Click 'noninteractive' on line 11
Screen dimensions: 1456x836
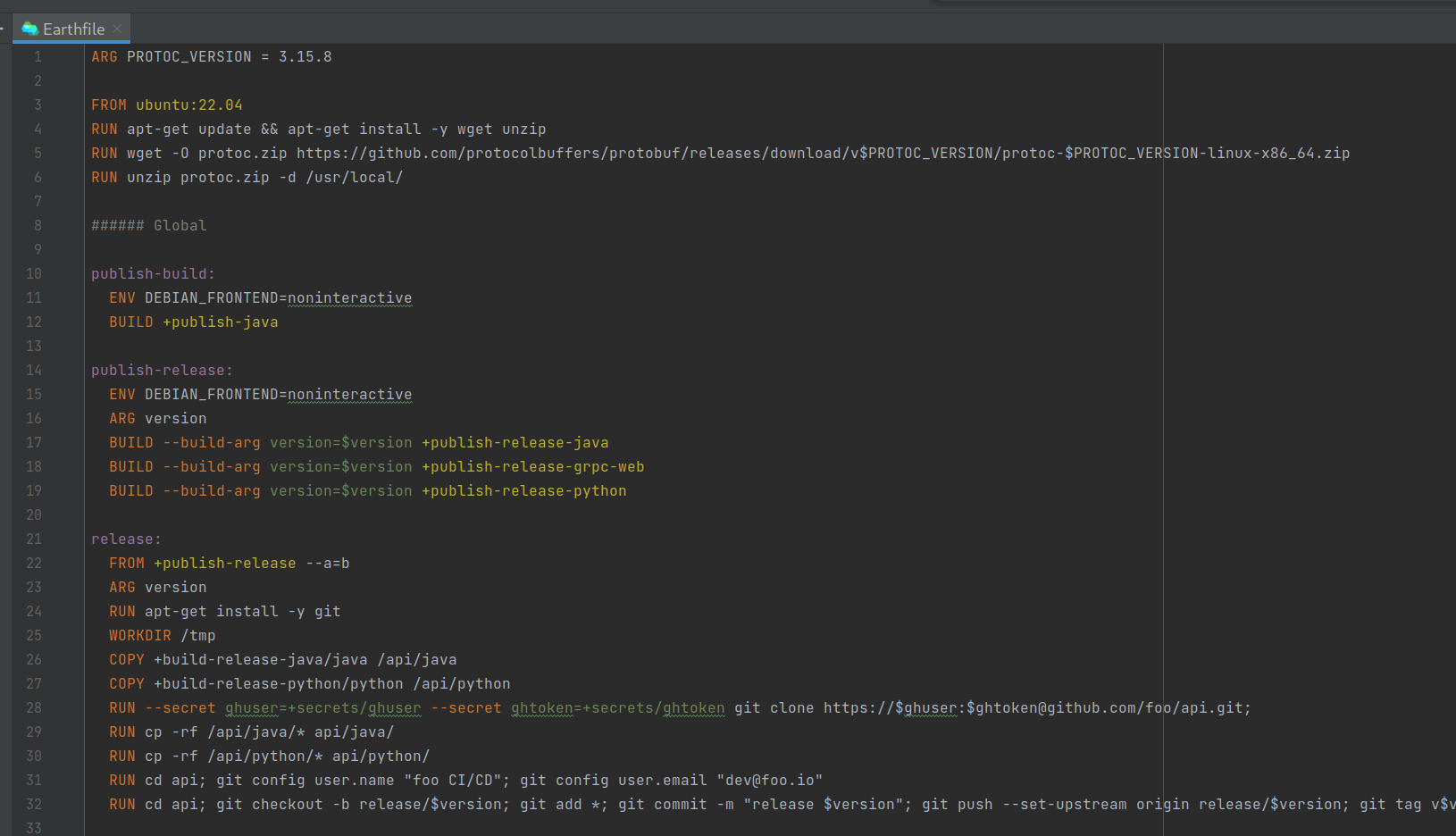click(x=350, y=297)
